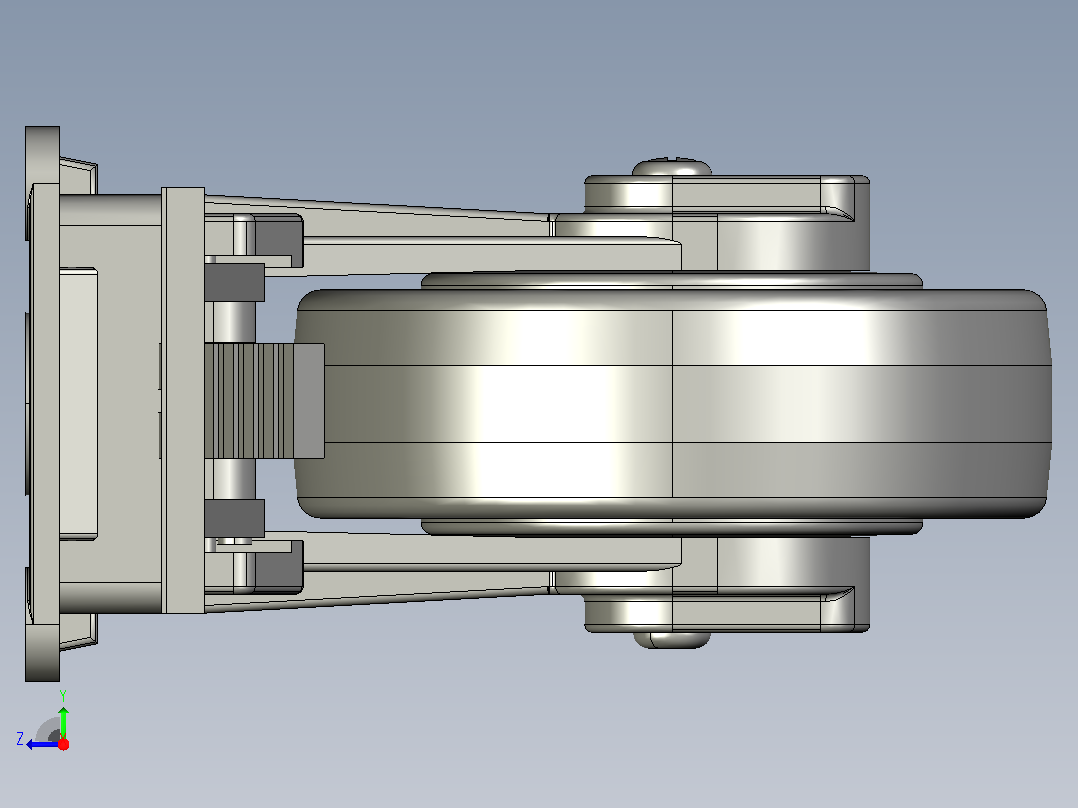Viewport: 1078px width, 808px height.
Task: Select the axle bolt head above the wheel
Action: click(672, 167)
